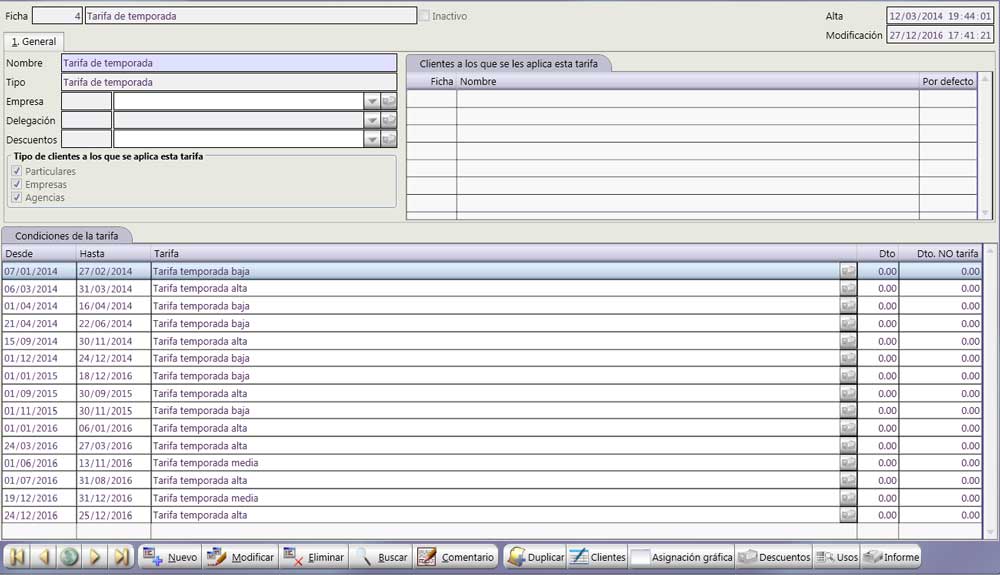Screen dimensions: 1000x575
Task: Click into the Nombre input field
Action: pos(229,63)
